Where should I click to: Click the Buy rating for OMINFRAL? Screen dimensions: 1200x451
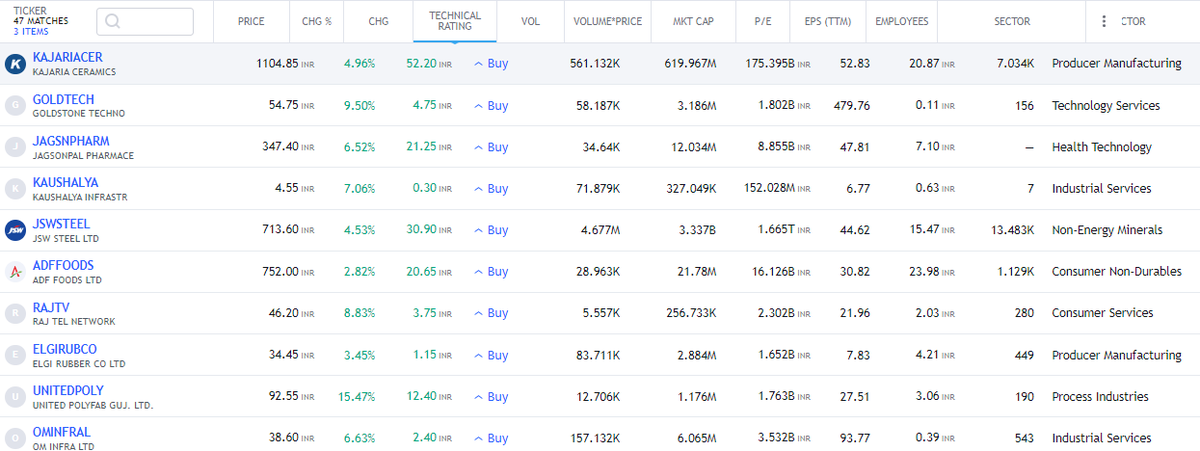491,438
